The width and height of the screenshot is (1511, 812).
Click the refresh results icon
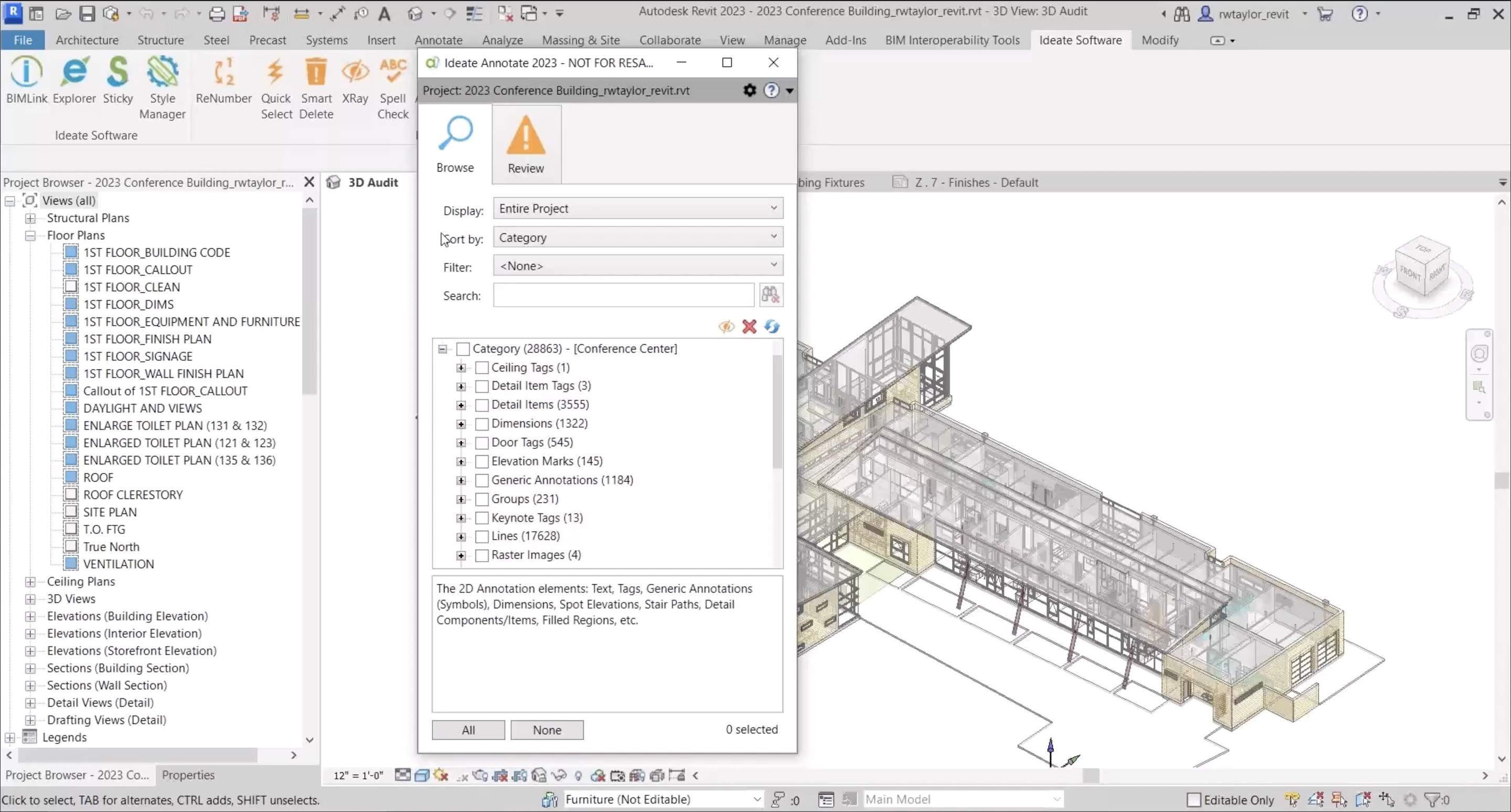772,327
